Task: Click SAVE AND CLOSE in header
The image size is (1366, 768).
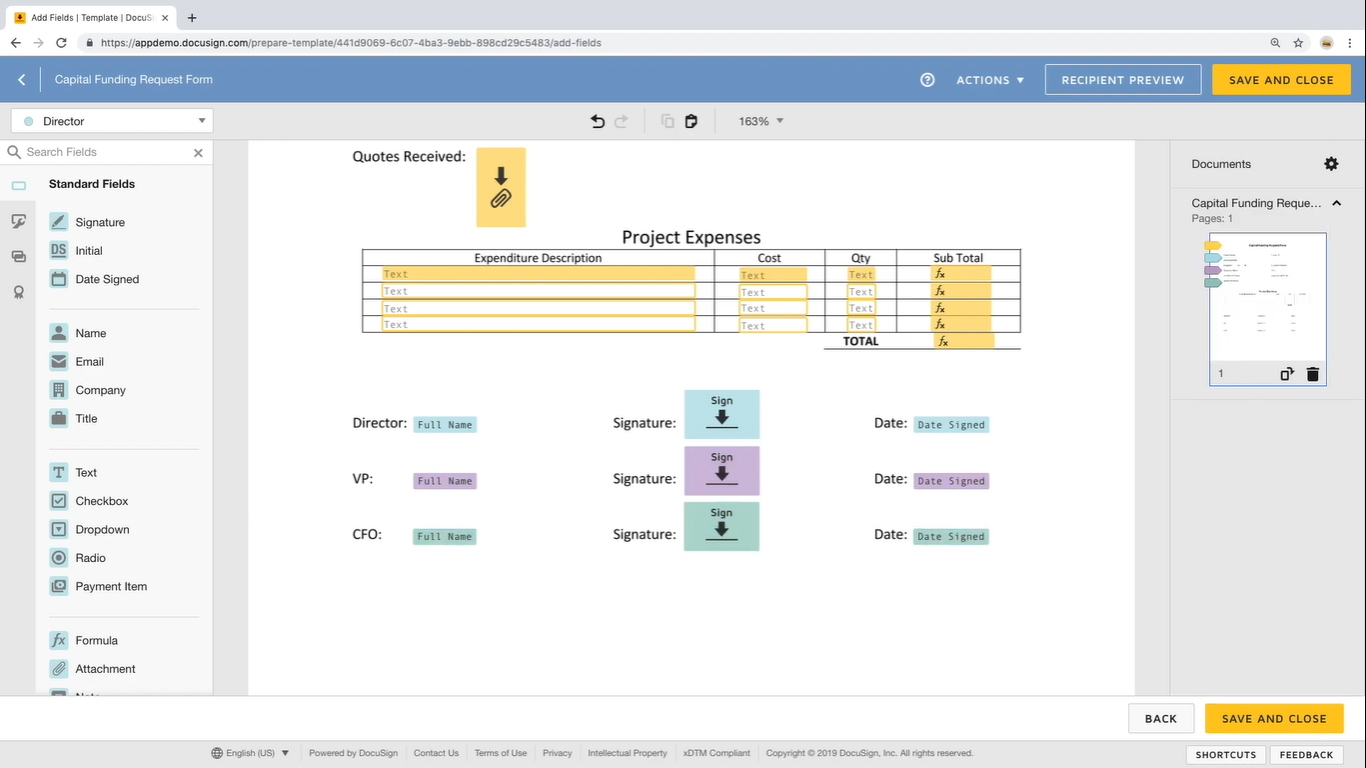Action: (x=1281, y=80)
